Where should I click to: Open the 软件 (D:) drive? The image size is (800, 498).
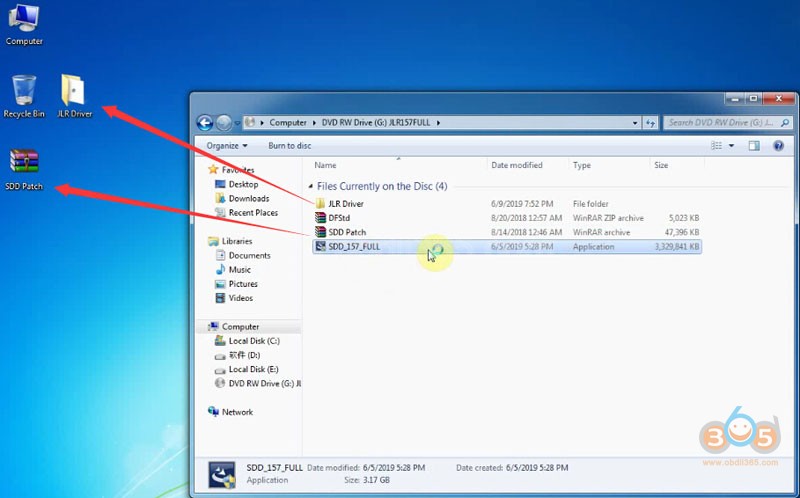click(244, 355)
